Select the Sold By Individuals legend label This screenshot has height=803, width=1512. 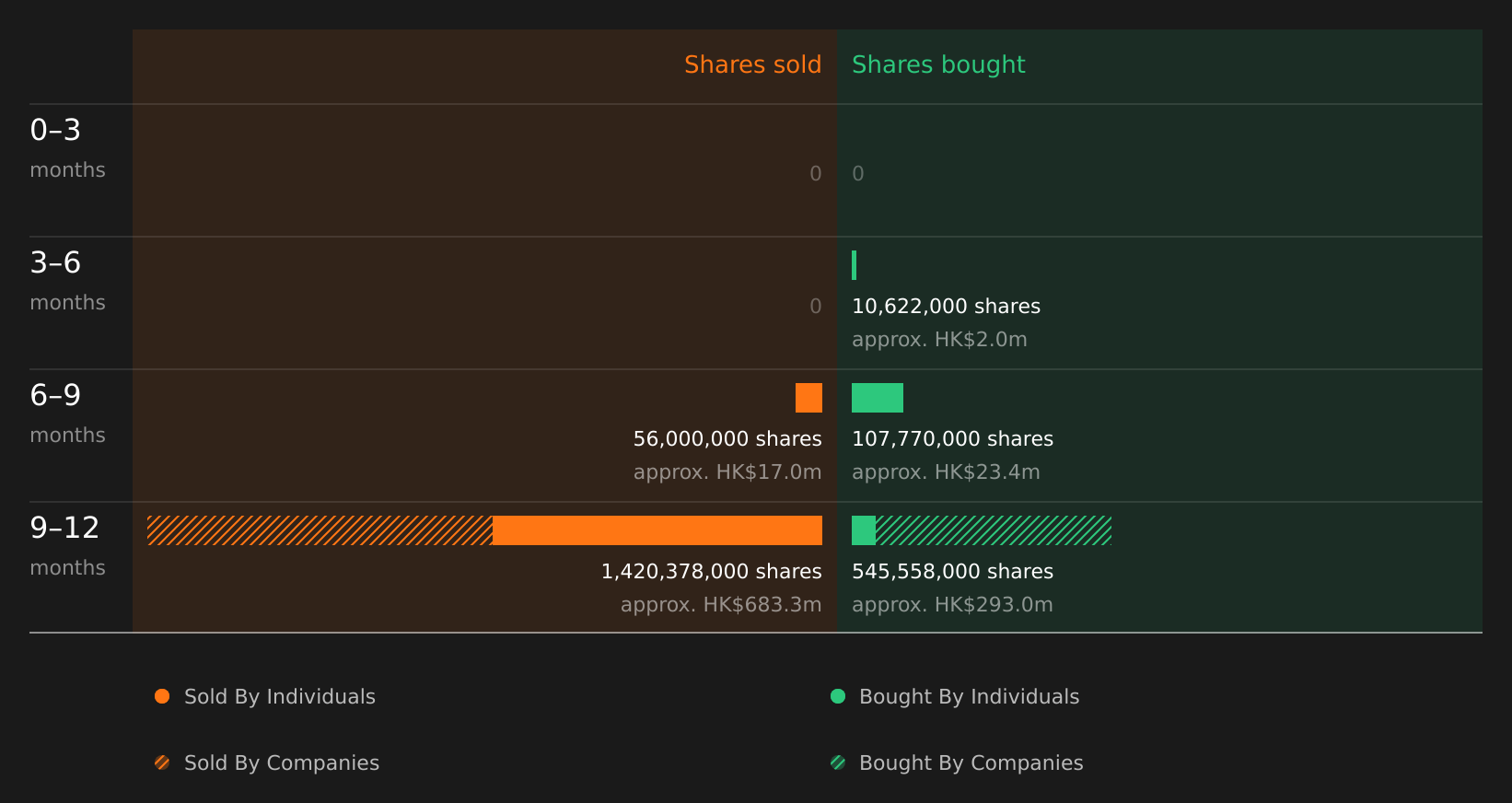pyautogui.click(x=280, y=697)
